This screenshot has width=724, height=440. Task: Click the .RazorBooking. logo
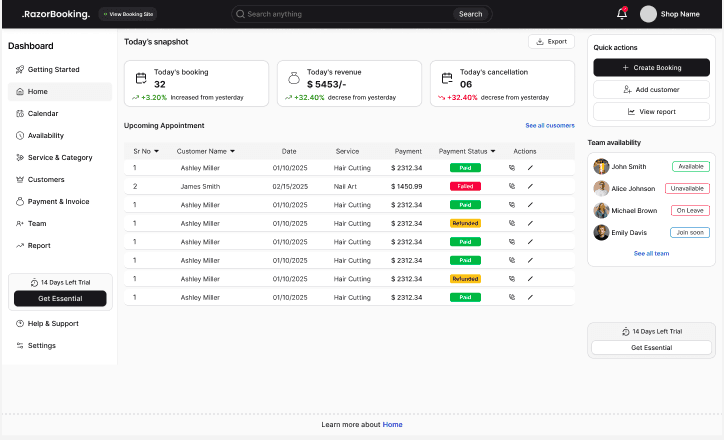pos(56,14)
